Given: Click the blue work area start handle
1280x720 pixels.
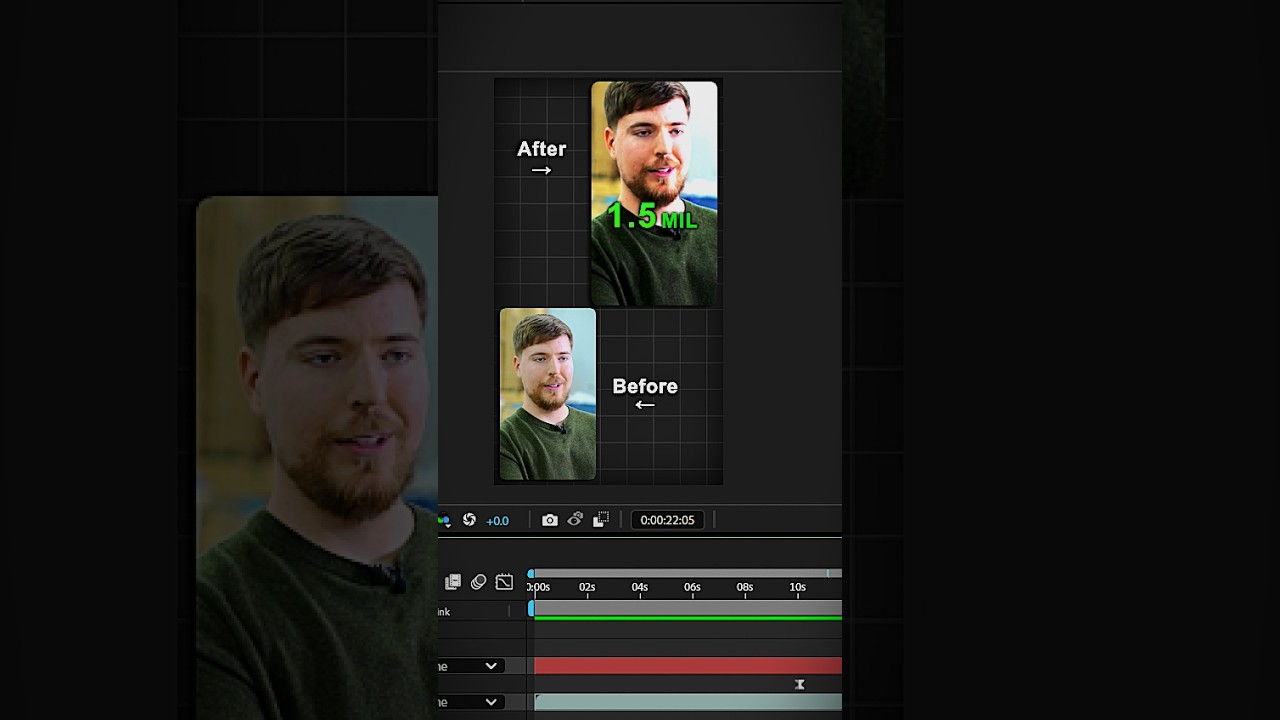Looking at the screenshot, I should pos(531,608).
